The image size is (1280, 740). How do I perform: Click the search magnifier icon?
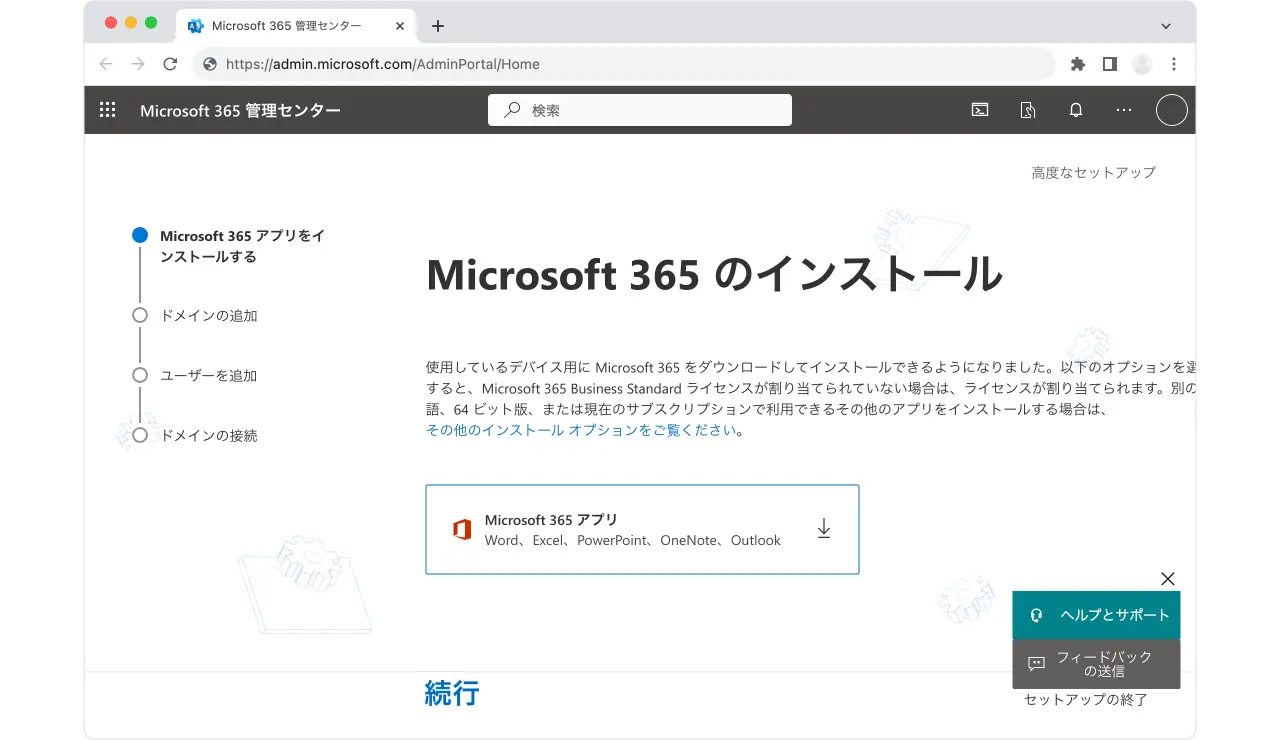coord(513,110)
